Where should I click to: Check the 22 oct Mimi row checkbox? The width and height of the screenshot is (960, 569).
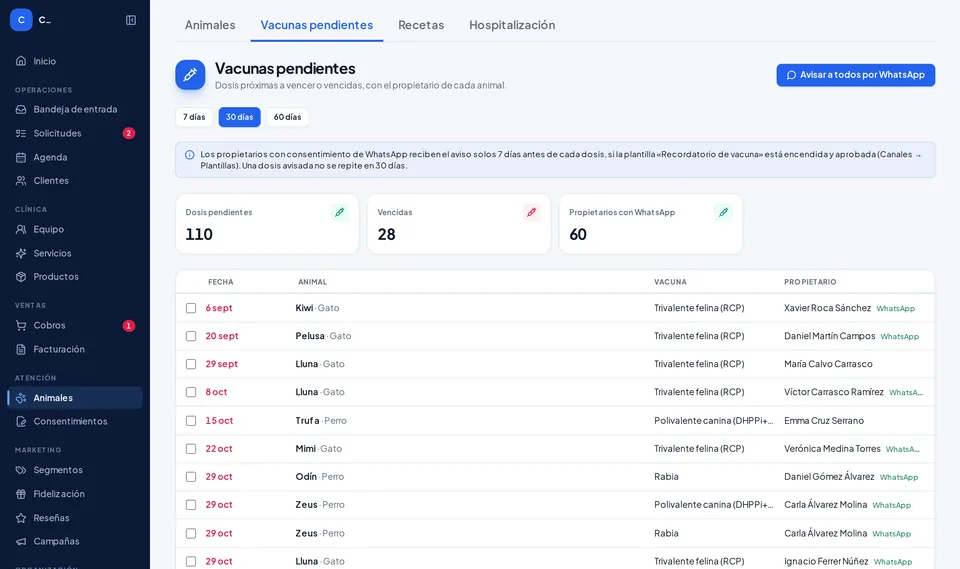[191, 449]
